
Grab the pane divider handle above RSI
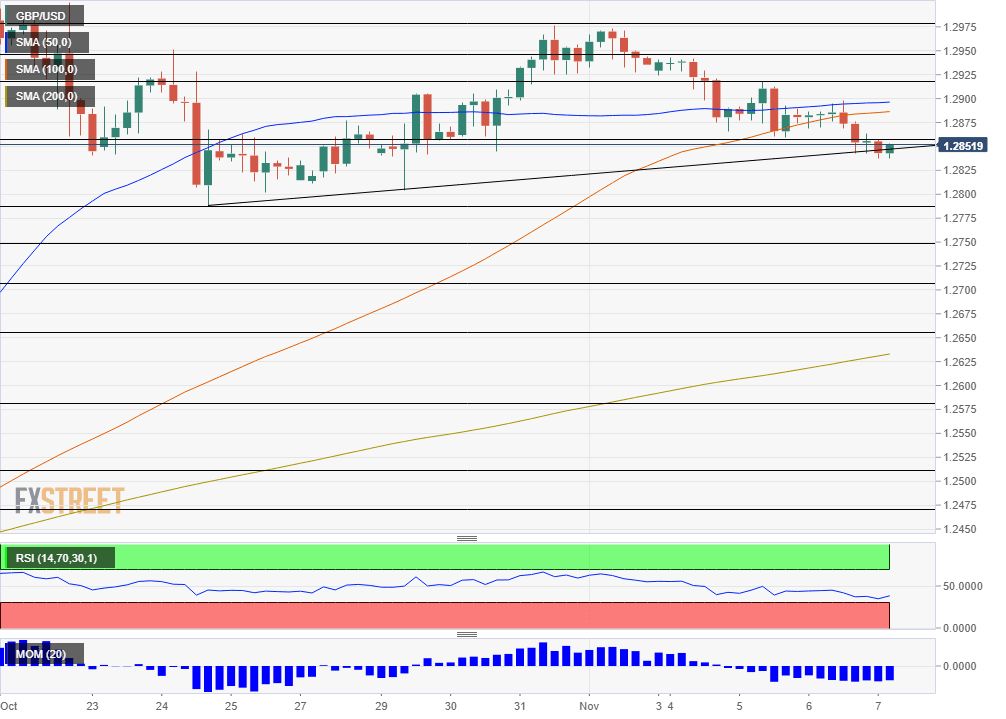pos(467,538)
